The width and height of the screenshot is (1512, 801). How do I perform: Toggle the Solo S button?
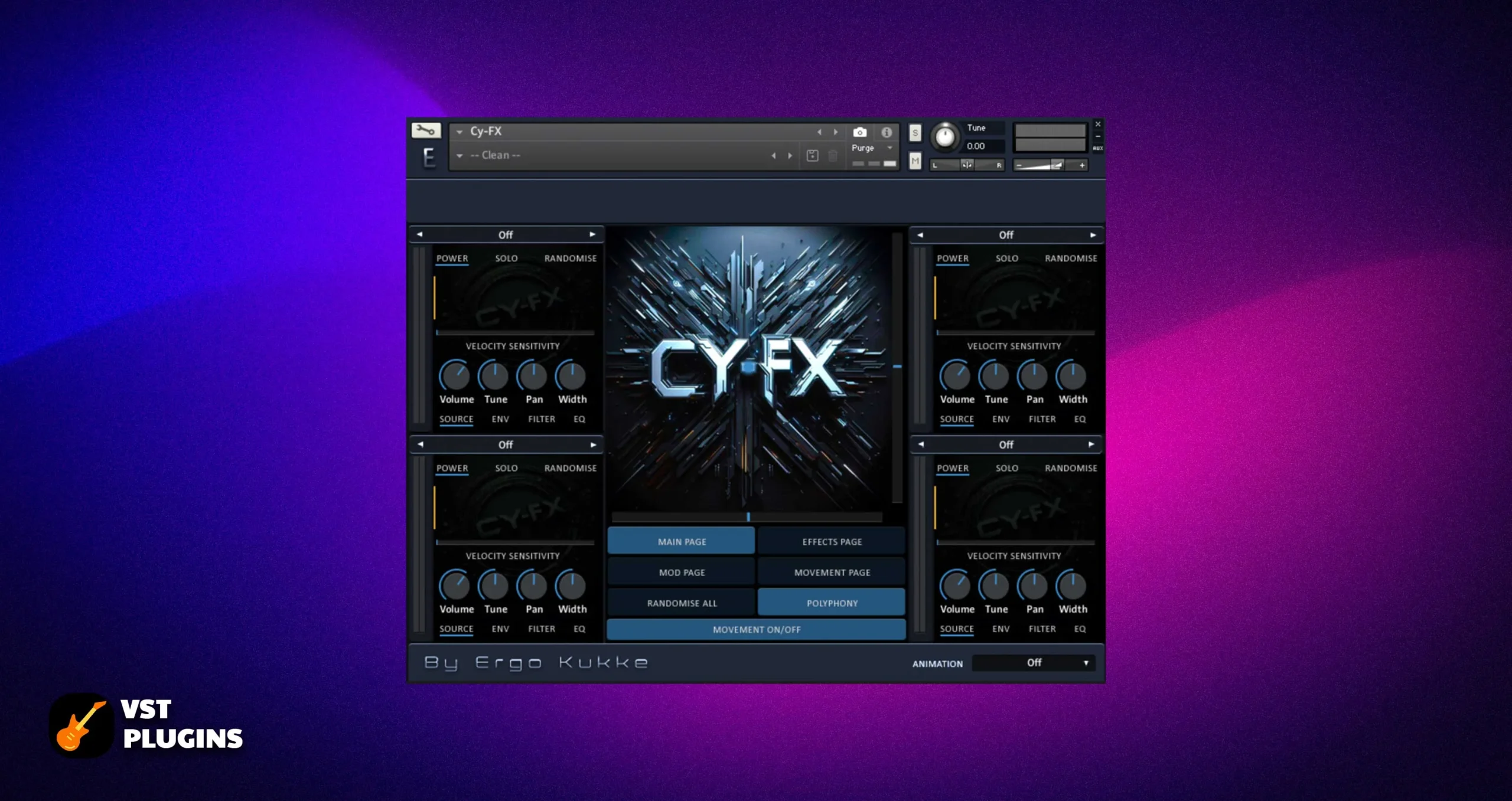pos(915,133)
